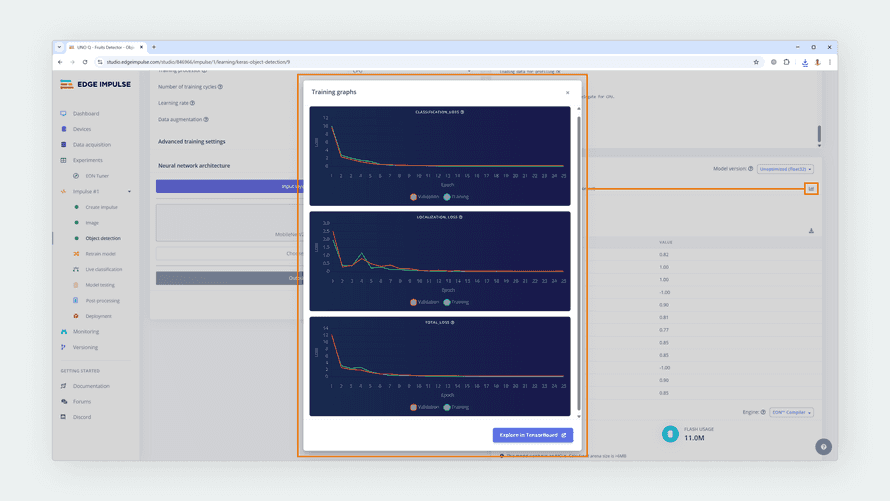The image size is (890, 501).
Task: Open the Discord icon
Action: (64, 417)
